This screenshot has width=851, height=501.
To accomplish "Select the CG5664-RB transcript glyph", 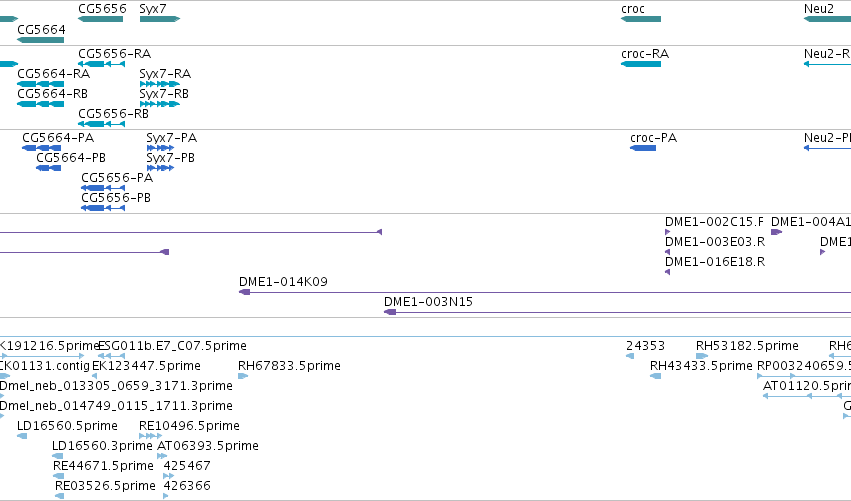I will 41,104.
